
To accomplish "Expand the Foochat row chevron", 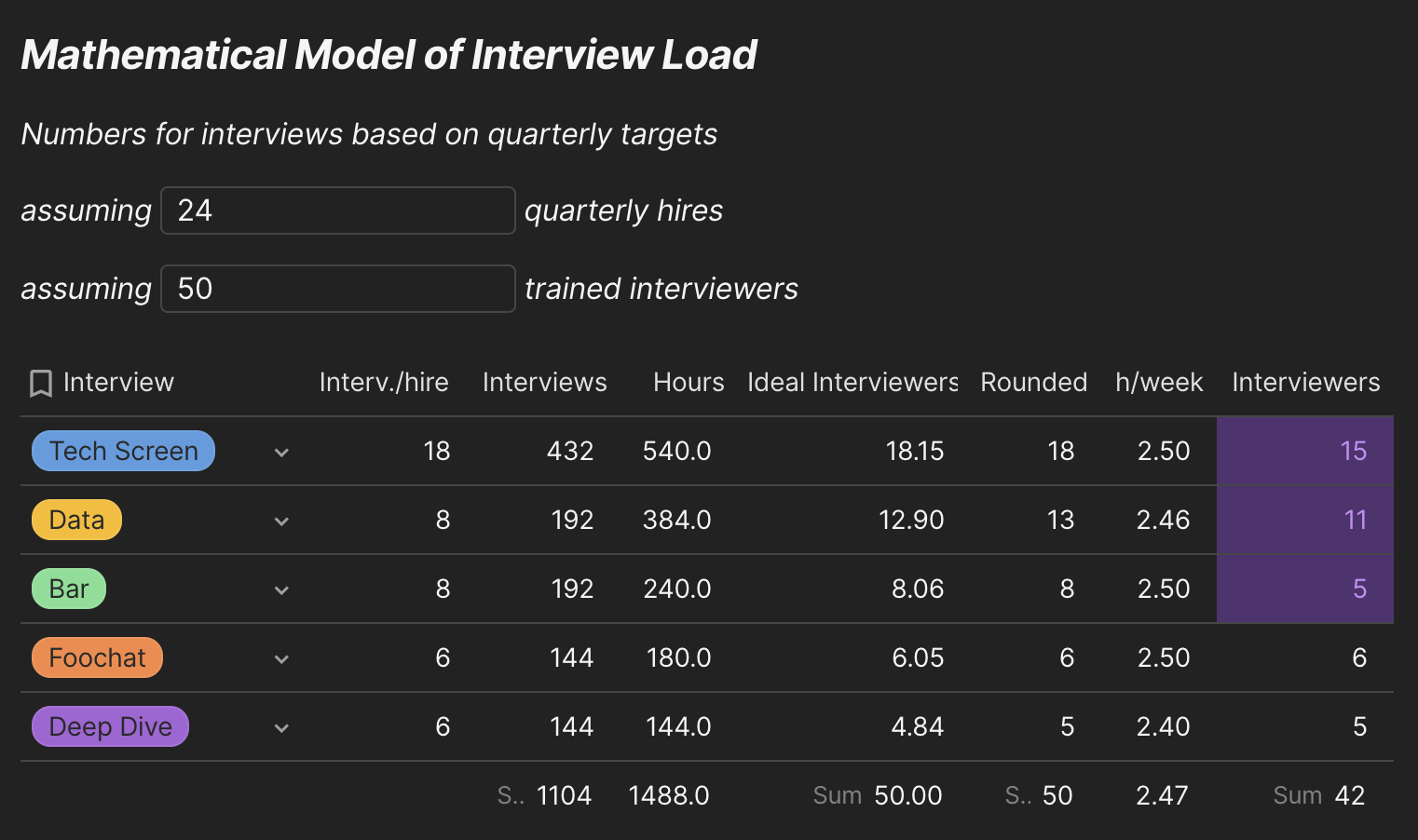I will [281, 659].
